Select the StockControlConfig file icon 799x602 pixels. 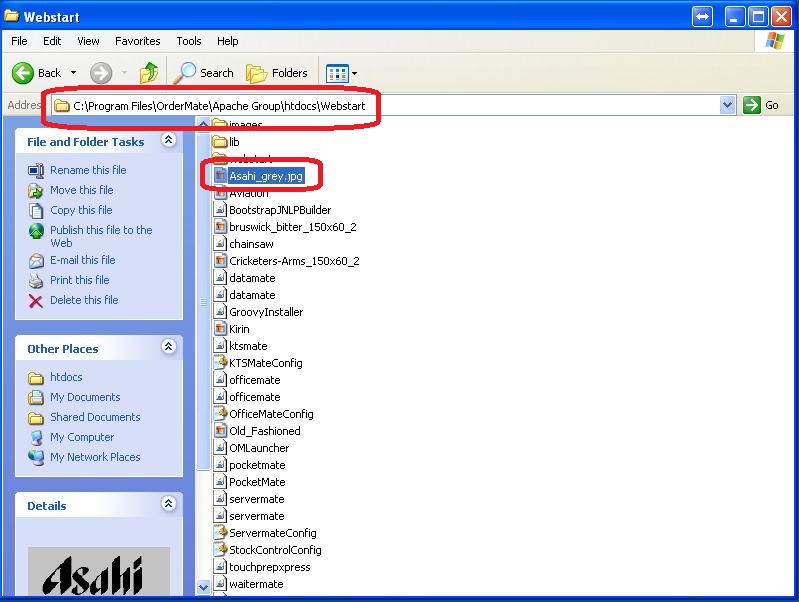click(x=220, y=549)
